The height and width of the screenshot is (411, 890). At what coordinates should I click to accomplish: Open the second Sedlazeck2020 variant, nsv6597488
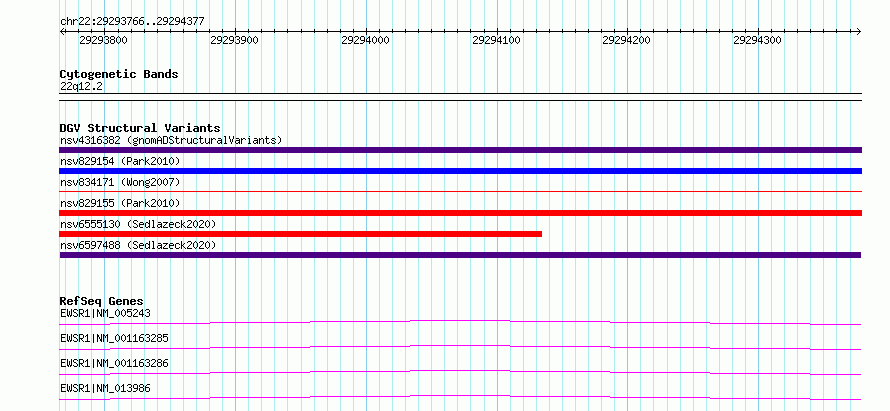138,245
